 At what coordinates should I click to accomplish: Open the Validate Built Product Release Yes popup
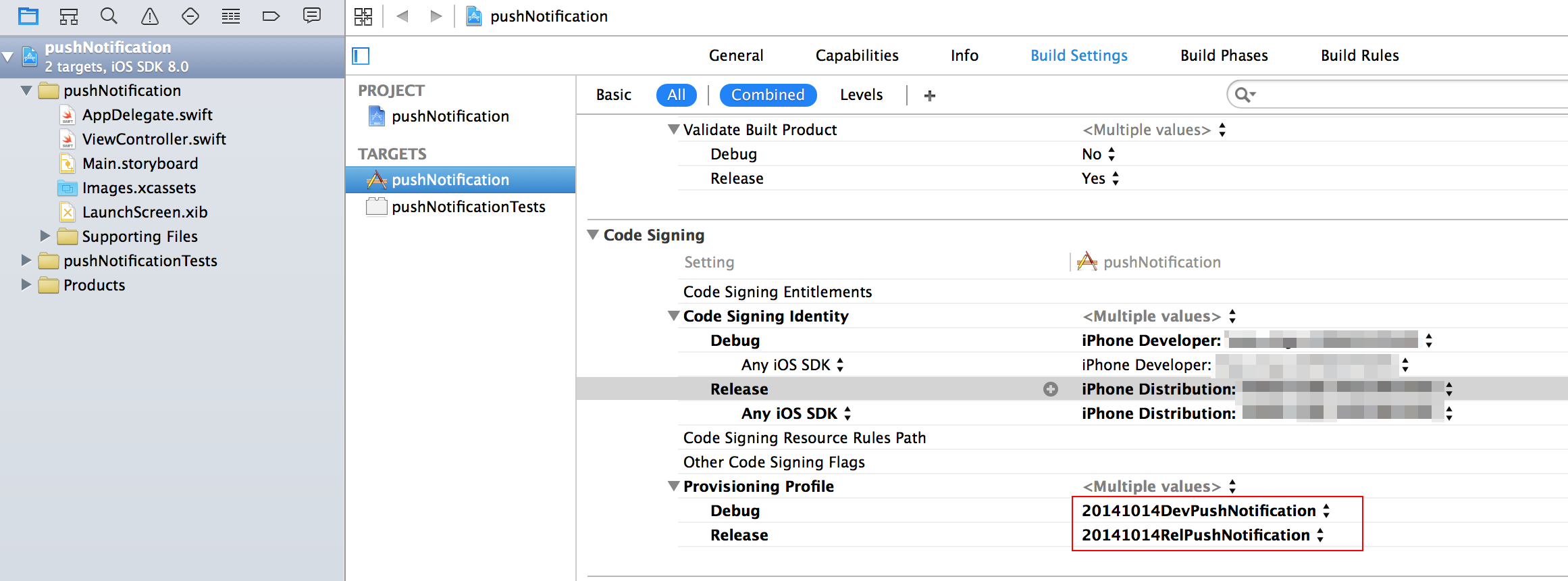tap(1101, 178)
